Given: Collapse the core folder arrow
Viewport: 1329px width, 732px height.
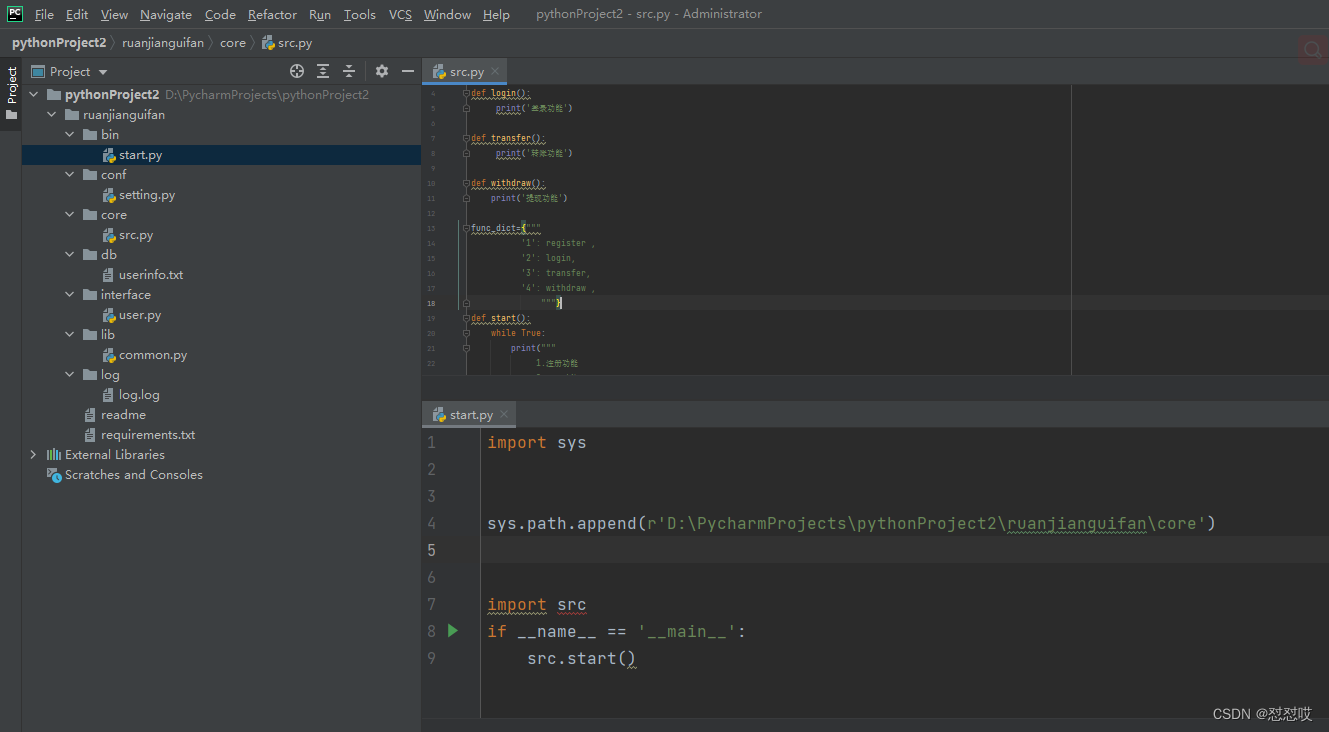Looking at the screenshot, I should click(x=70, y=215).
